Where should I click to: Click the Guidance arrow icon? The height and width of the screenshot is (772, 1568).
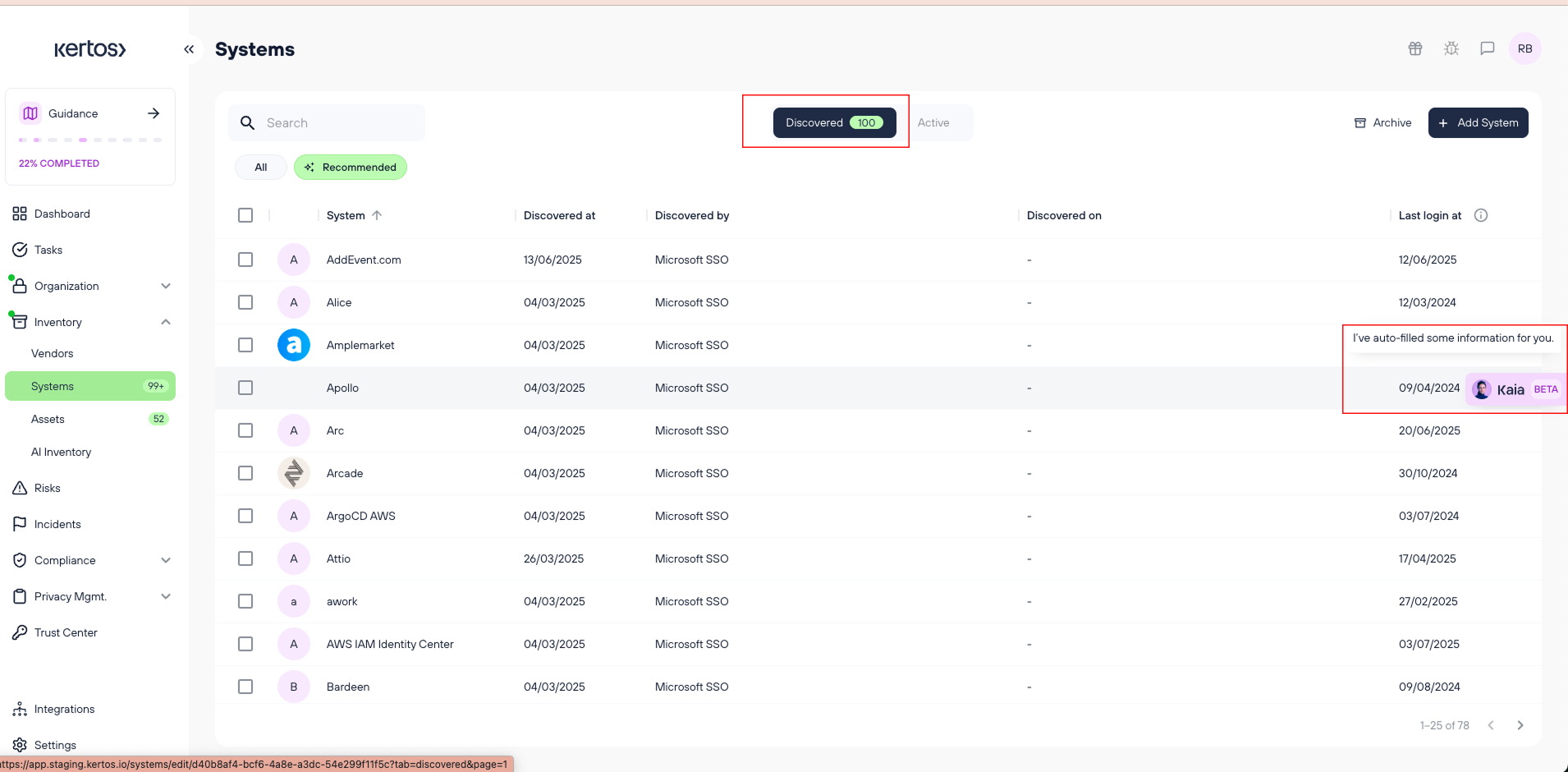click(154, 113)
